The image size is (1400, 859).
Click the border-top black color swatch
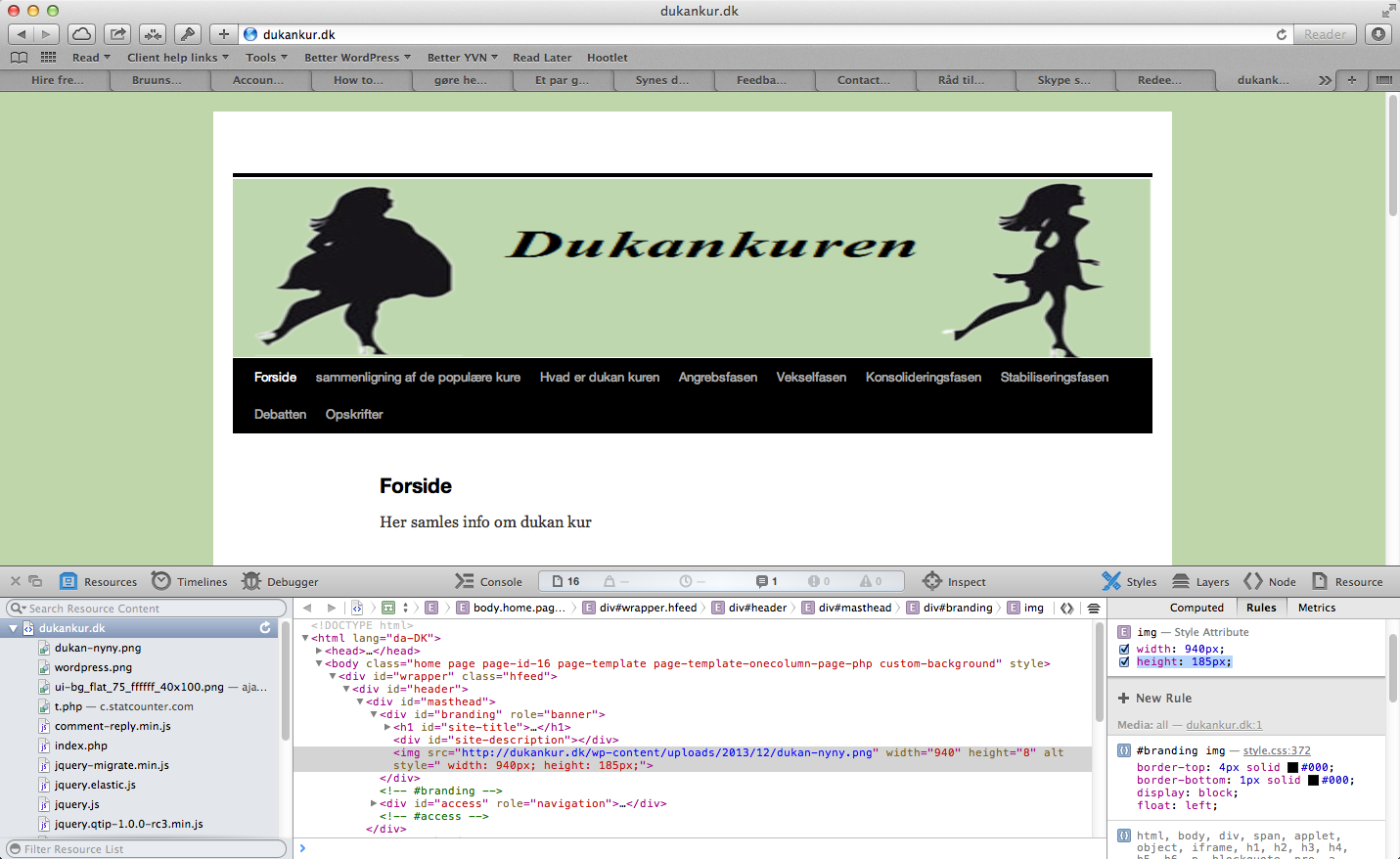(x=1291, y=768)
